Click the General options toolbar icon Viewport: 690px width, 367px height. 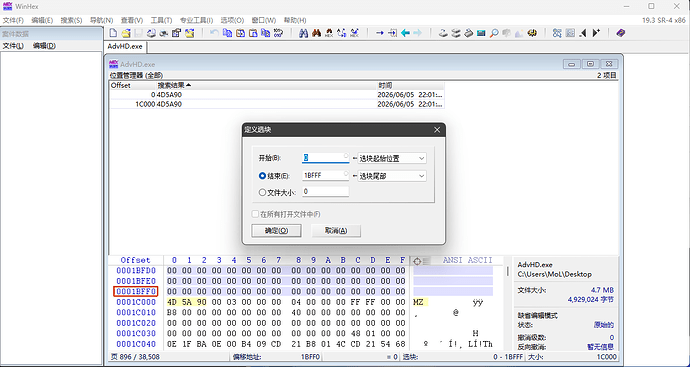tap(532, 33)
